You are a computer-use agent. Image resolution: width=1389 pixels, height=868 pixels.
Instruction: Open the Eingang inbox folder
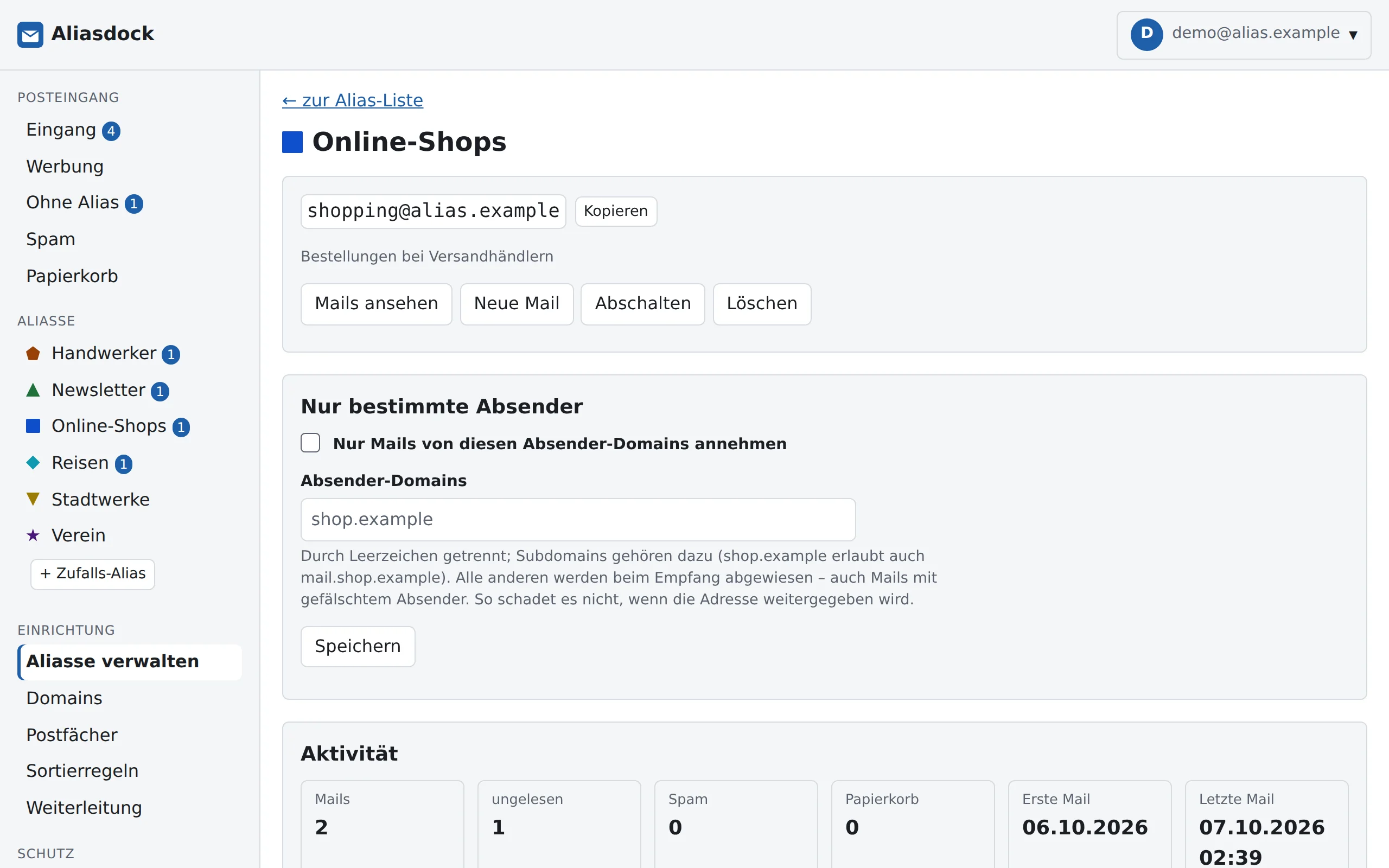pyautogui.click(x=130, y=130)
